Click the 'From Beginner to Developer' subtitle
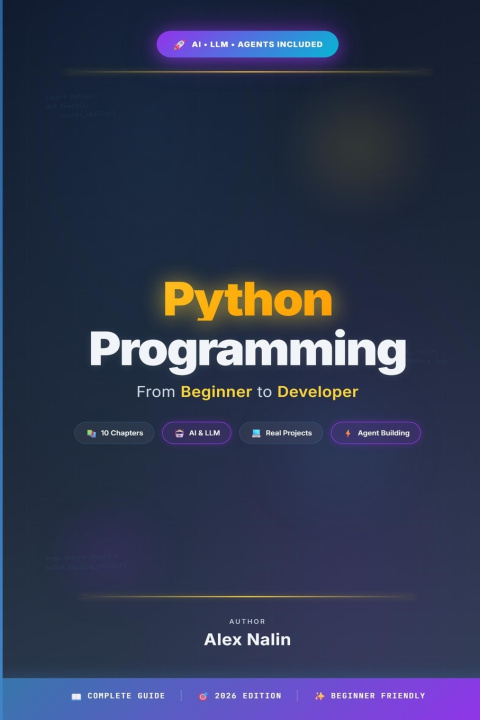This screenshot has width=480, height=720. tap(248, 392)
